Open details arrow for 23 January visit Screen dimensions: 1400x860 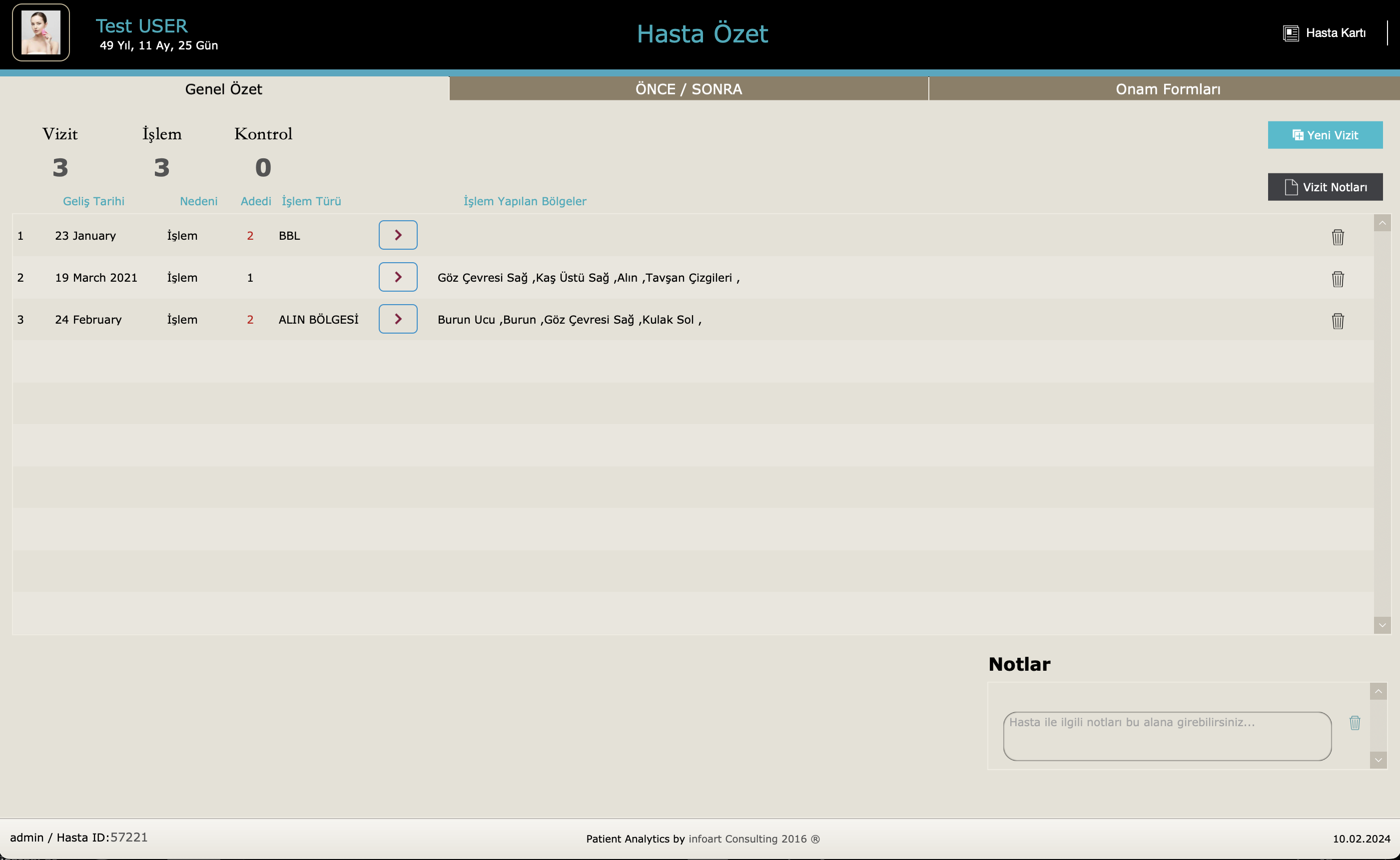(x=398, y=235)
